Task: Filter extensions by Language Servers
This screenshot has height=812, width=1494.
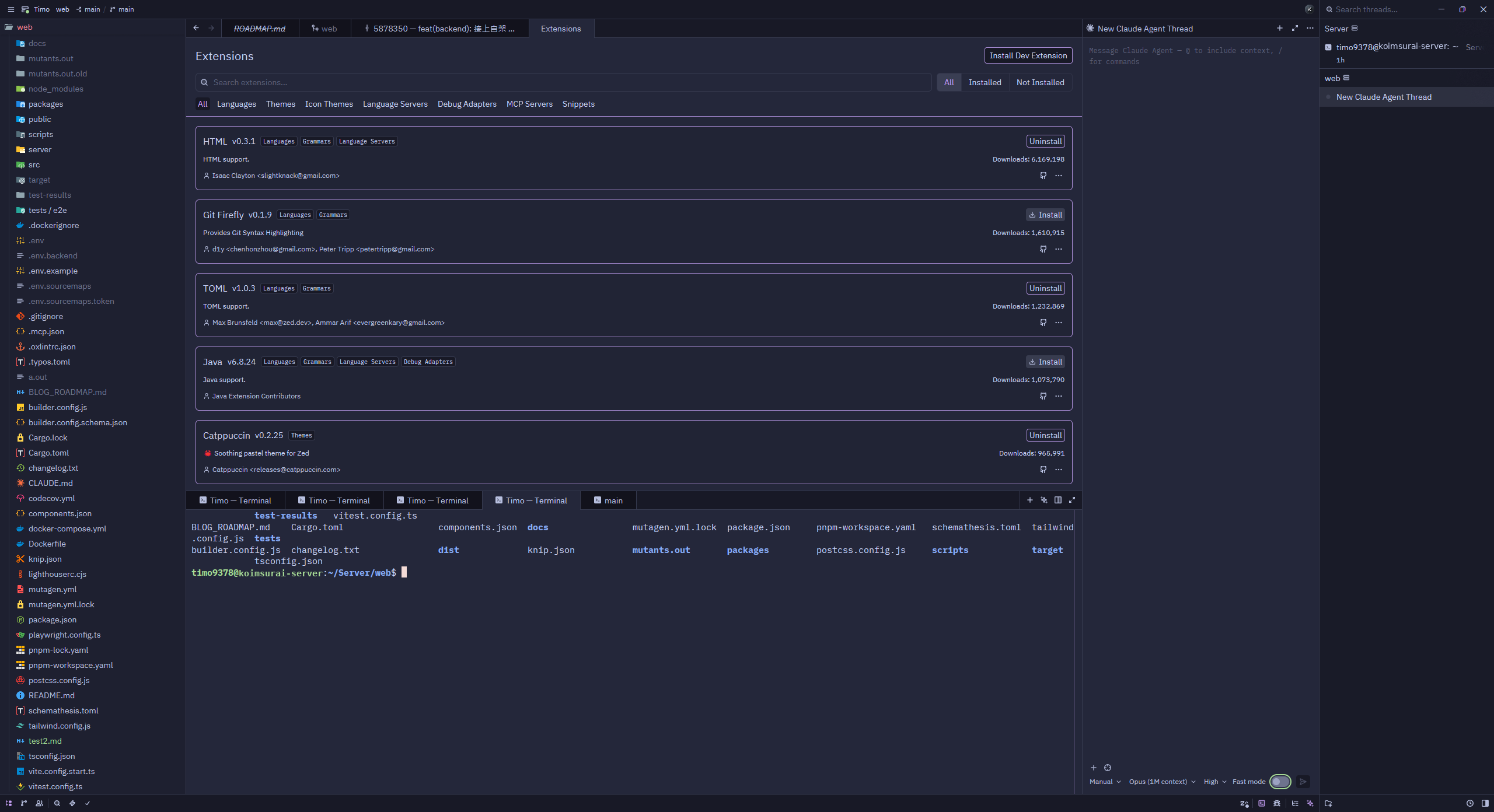Action: (x=395, y=104)
